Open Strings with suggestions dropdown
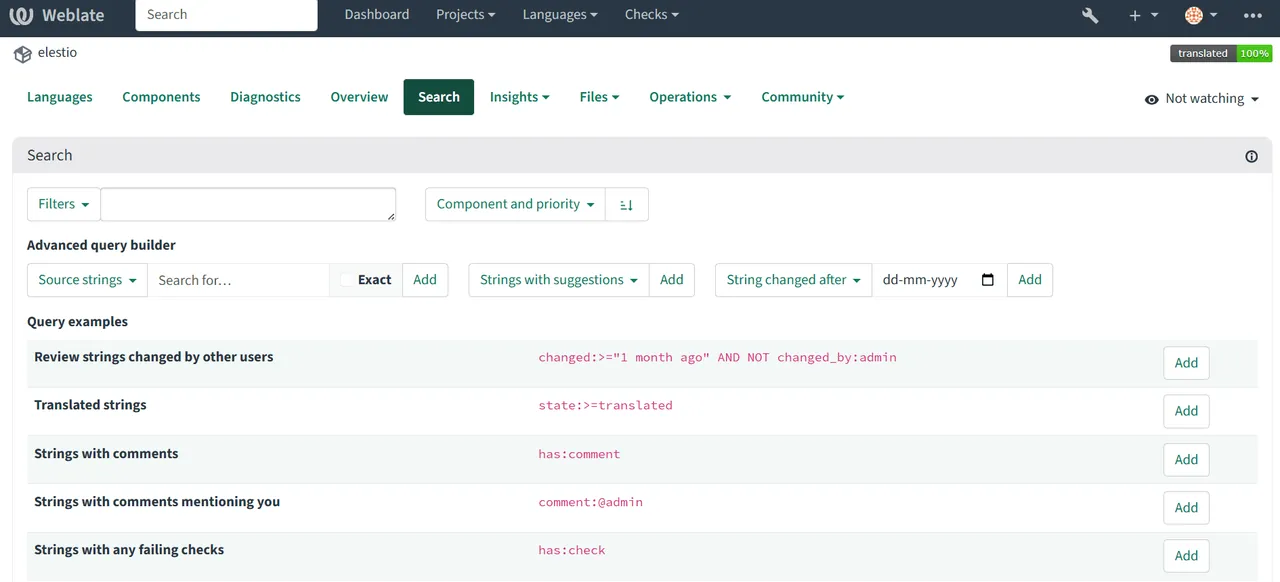 click(559, 280)
